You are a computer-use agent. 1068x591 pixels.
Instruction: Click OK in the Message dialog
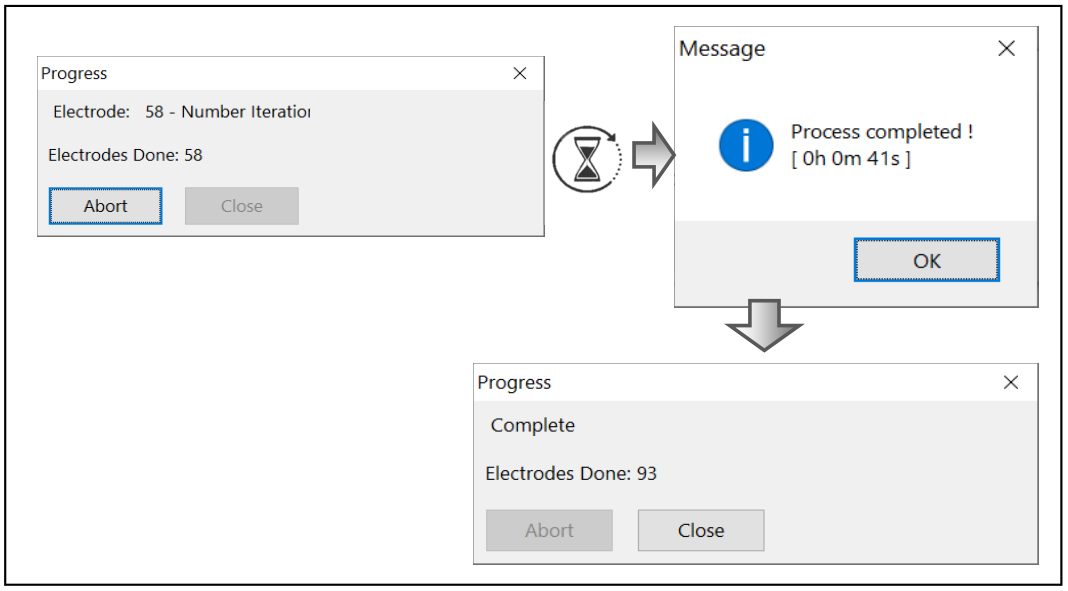[926, 260]
